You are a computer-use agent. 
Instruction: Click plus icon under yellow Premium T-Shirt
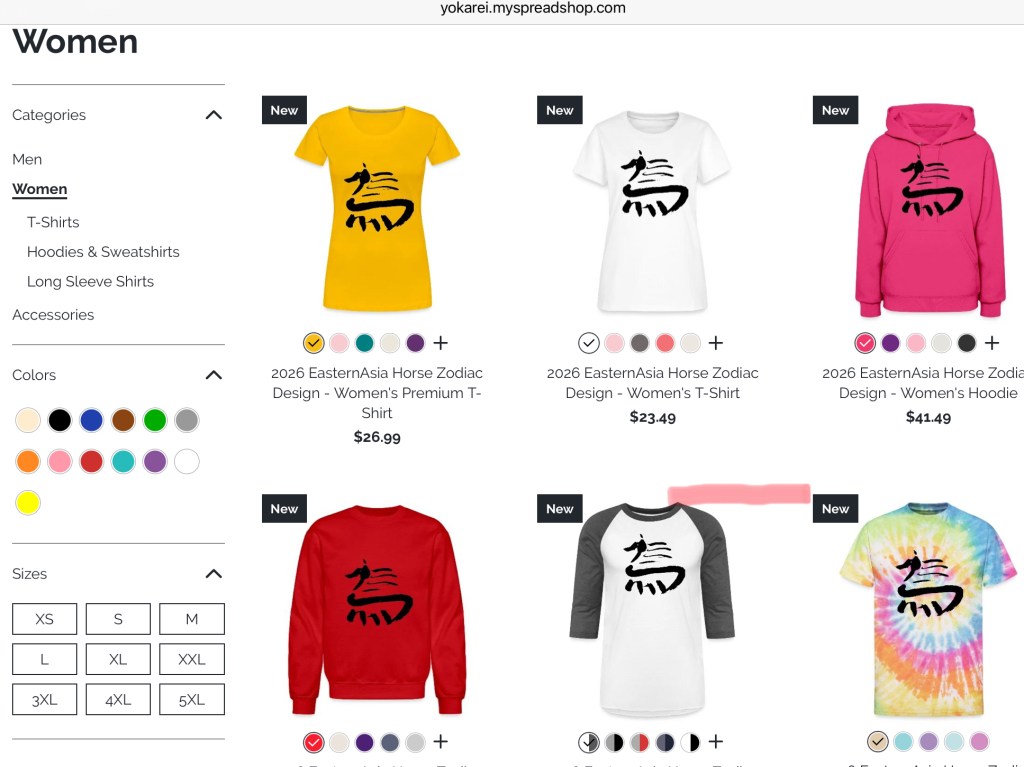(x=441, y=342)
